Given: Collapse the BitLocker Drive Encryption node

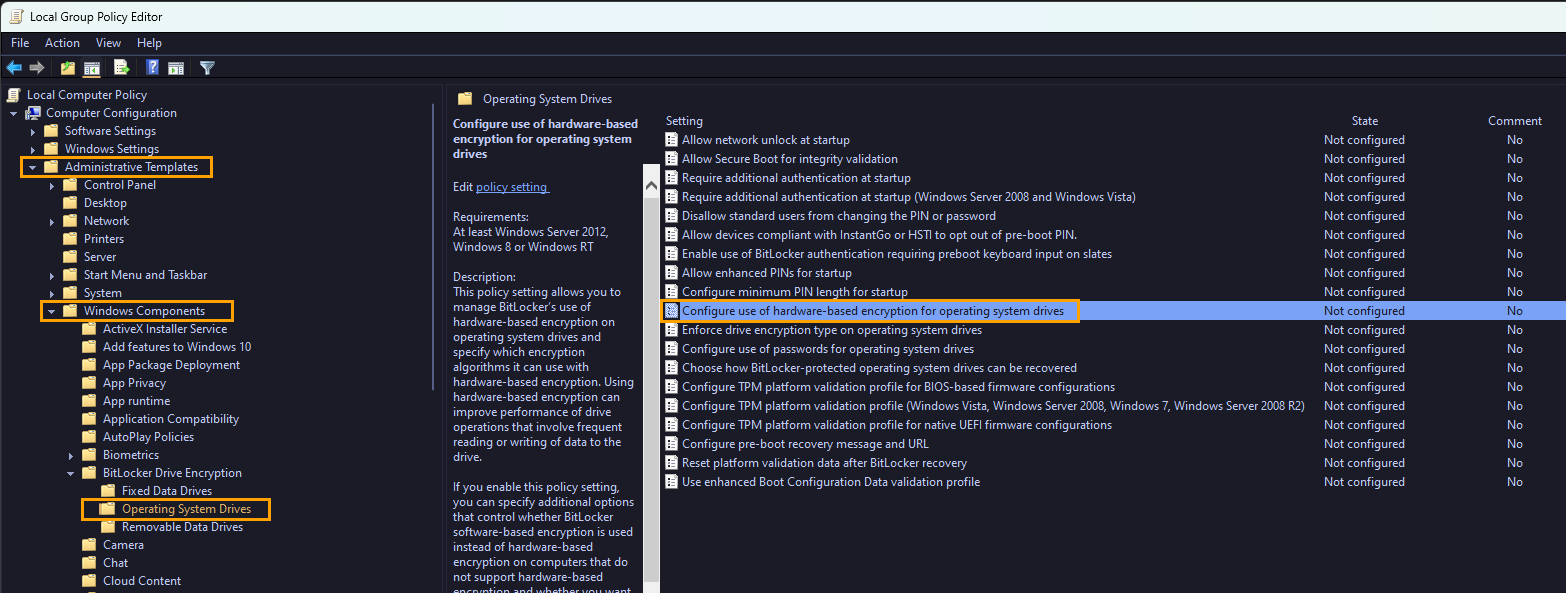Looking at the screenshot, I should [x=71, y=473].
